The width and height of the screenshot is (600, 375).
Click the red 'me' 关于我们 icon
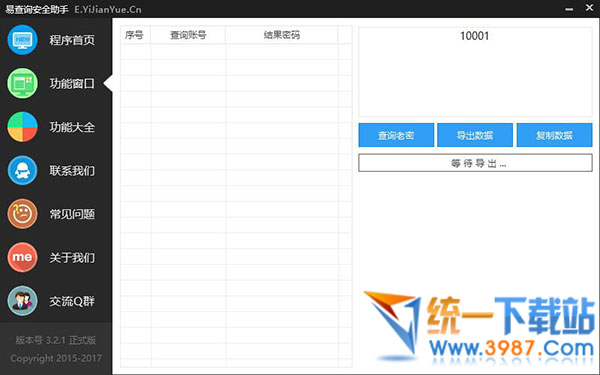(x=22, y=257)
